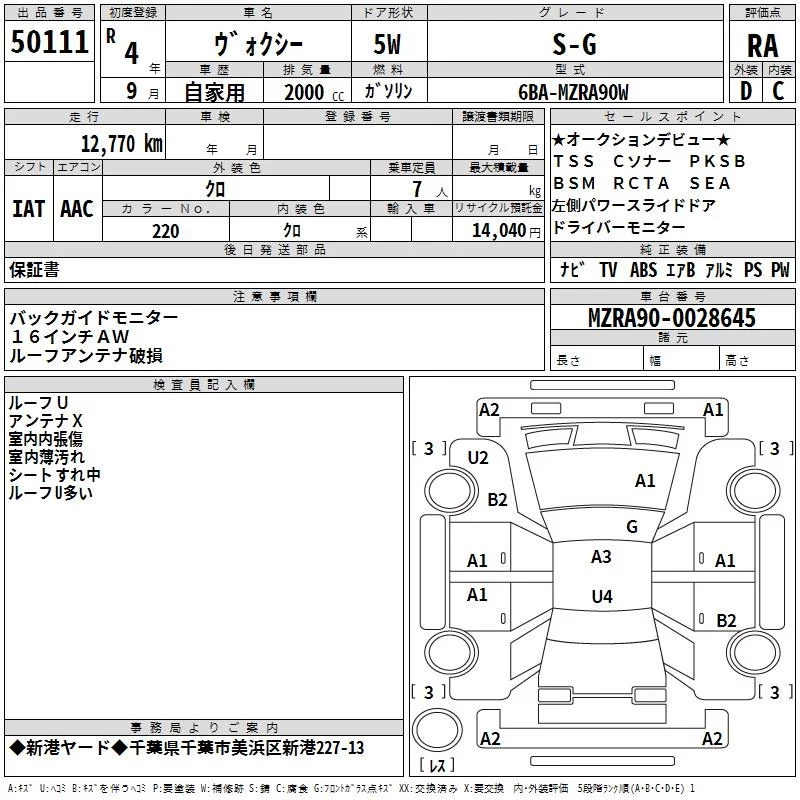
Task: Select the exterior grade D cell
Action: pyautogui.click(x=746, y=91)
